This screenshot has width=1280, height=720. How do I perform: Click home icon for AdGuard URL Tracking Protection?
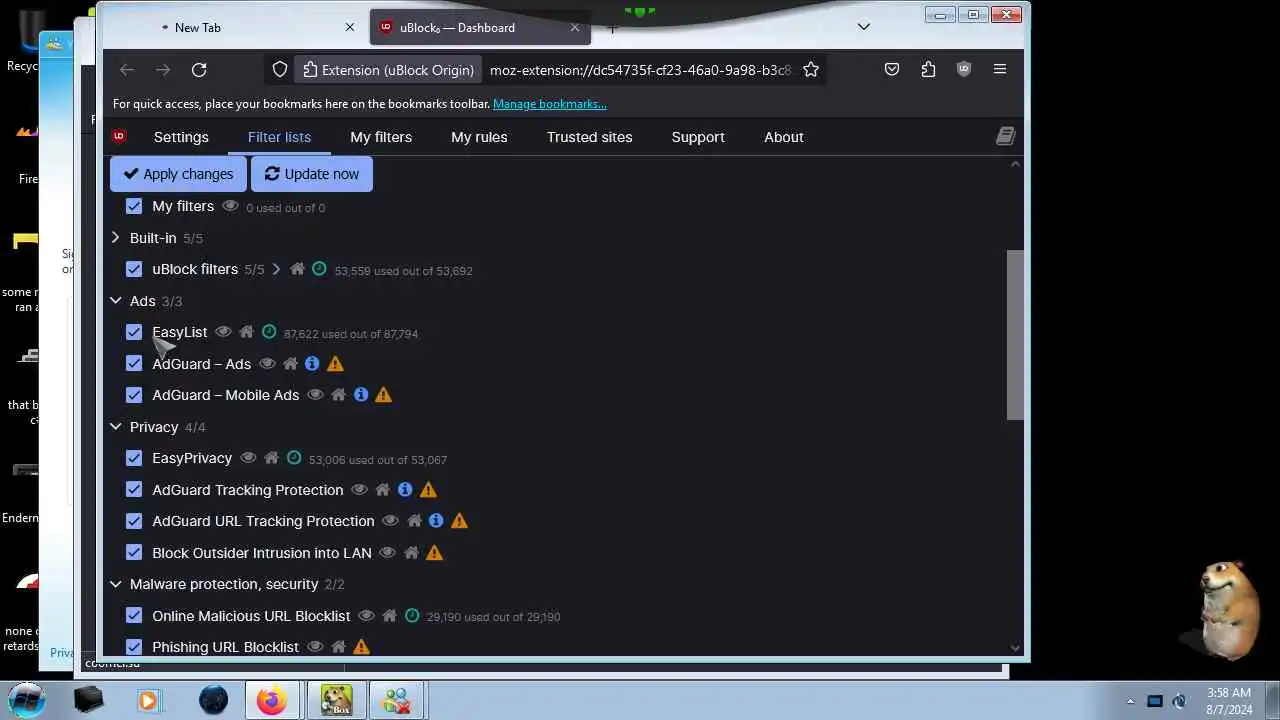(x=414, y=521)
